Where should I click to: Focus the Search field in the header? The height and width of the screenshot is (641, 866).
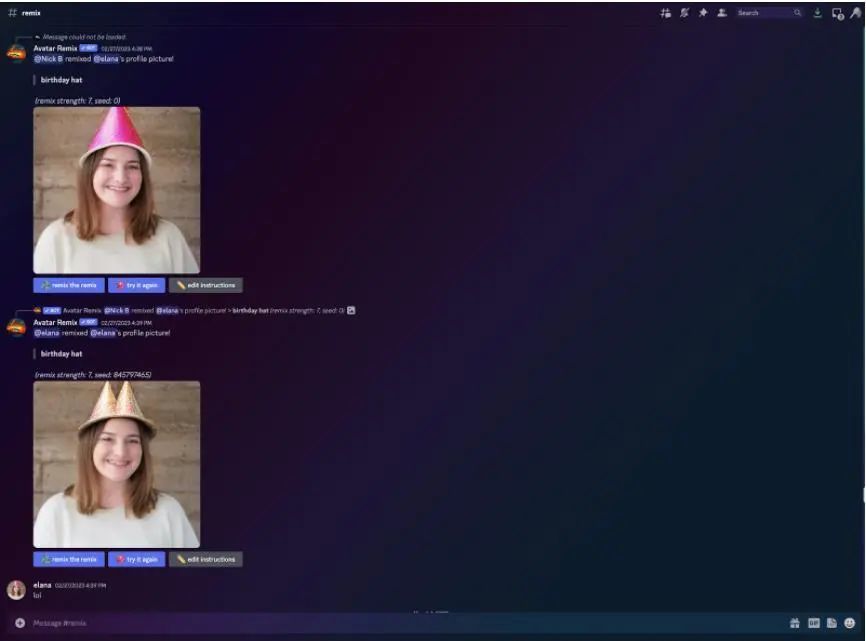pyautogui.click(x=769, y=13)
